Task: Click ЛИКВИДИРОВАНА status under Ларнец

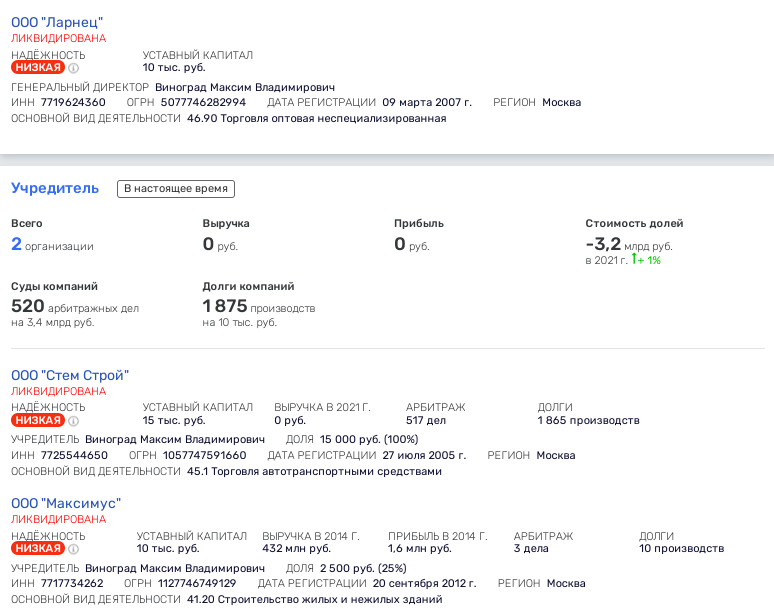Action: click(x=58, y=38)
